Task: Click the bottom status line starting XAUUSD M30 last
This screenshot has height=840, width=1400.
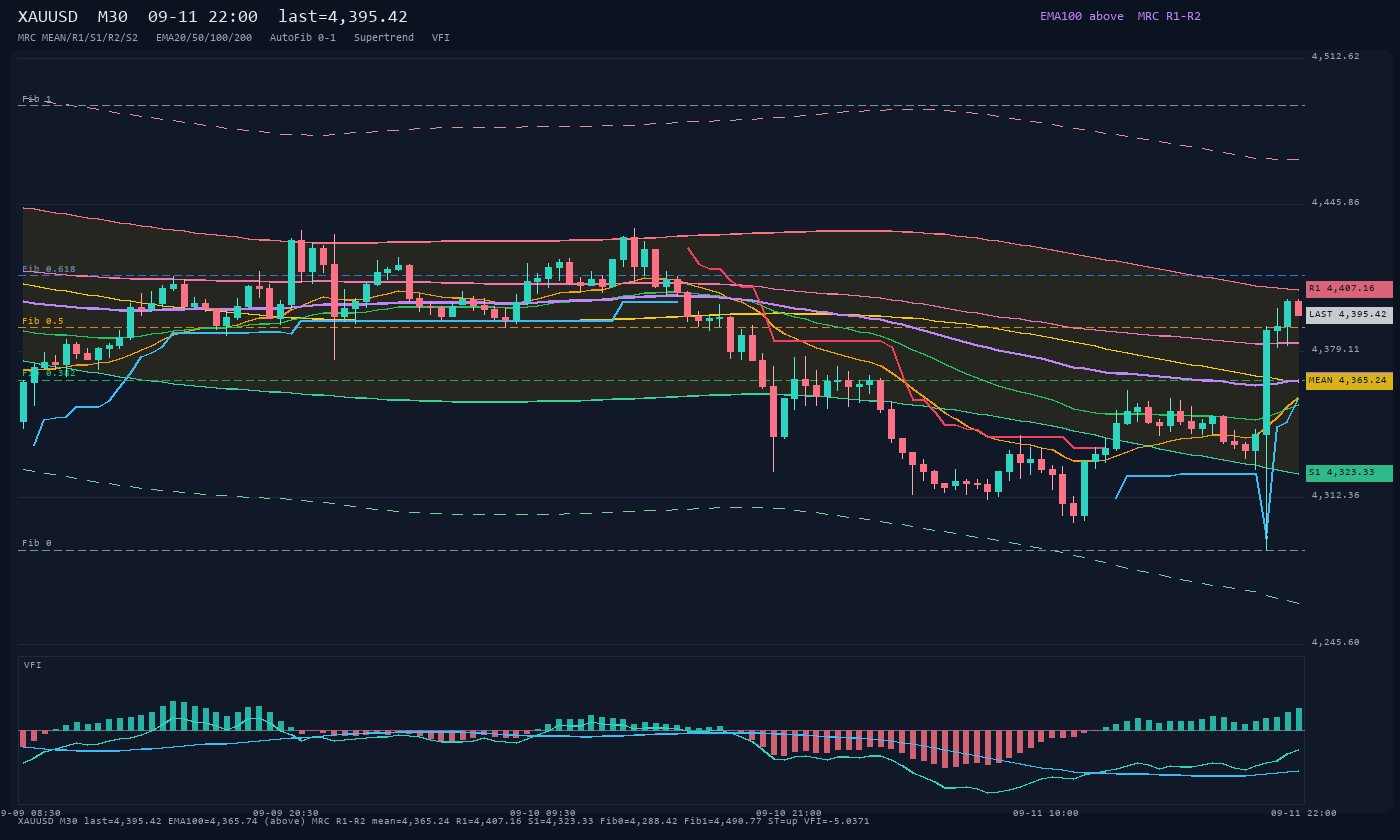Action: tap(444, 822)
